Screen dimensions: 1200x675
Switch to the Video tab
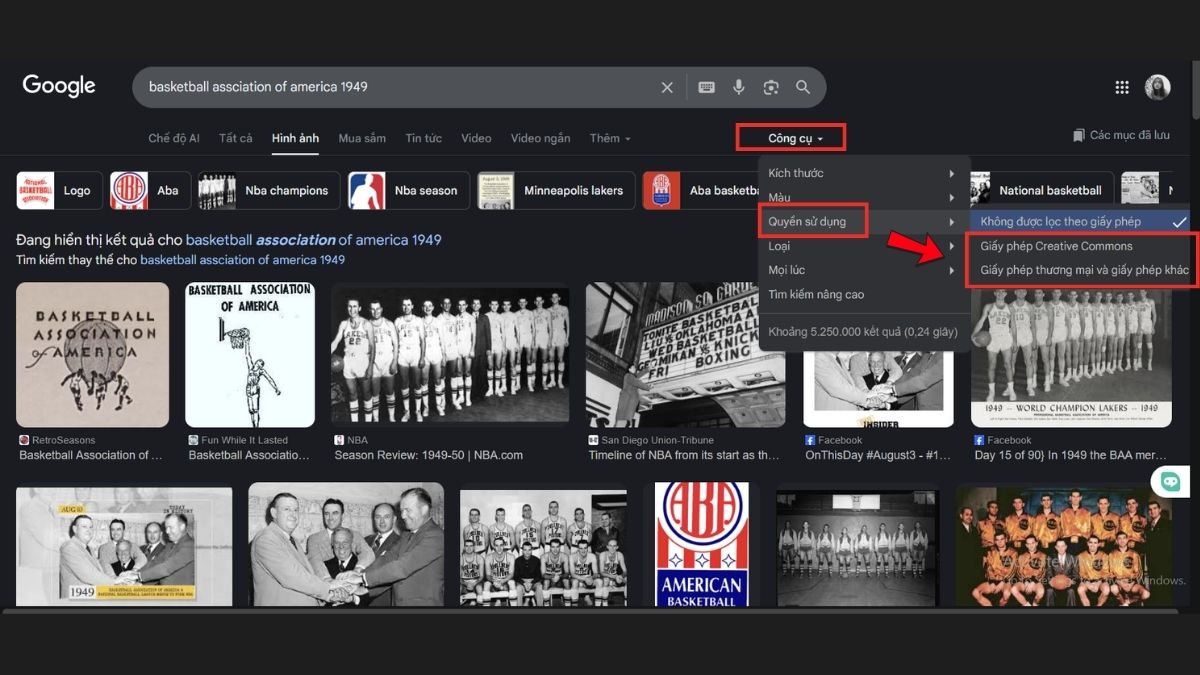[x=476, y=137]
